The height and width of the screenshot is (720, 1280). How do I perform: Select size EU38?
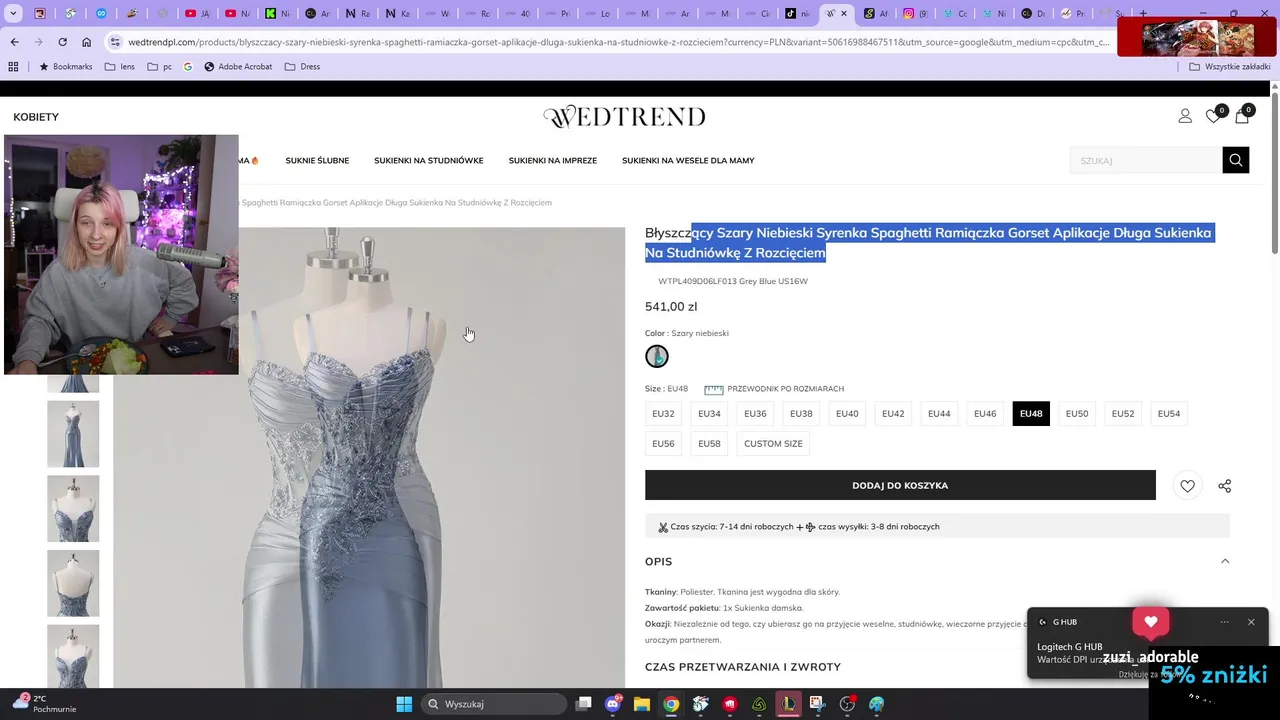801,414
